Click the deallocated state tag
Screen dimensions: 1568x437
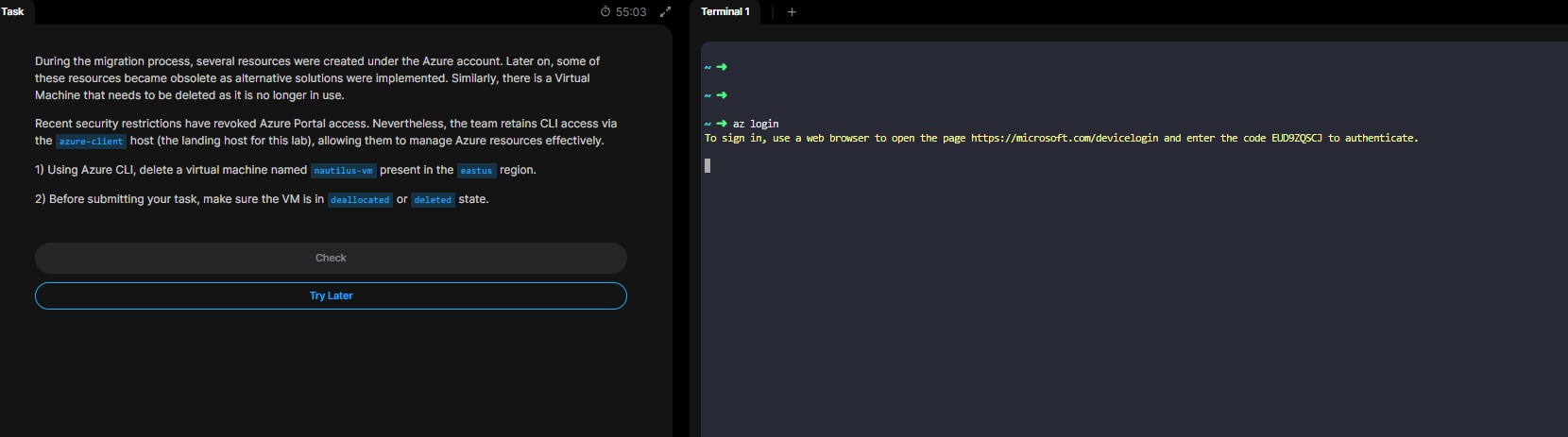point(360,200)
